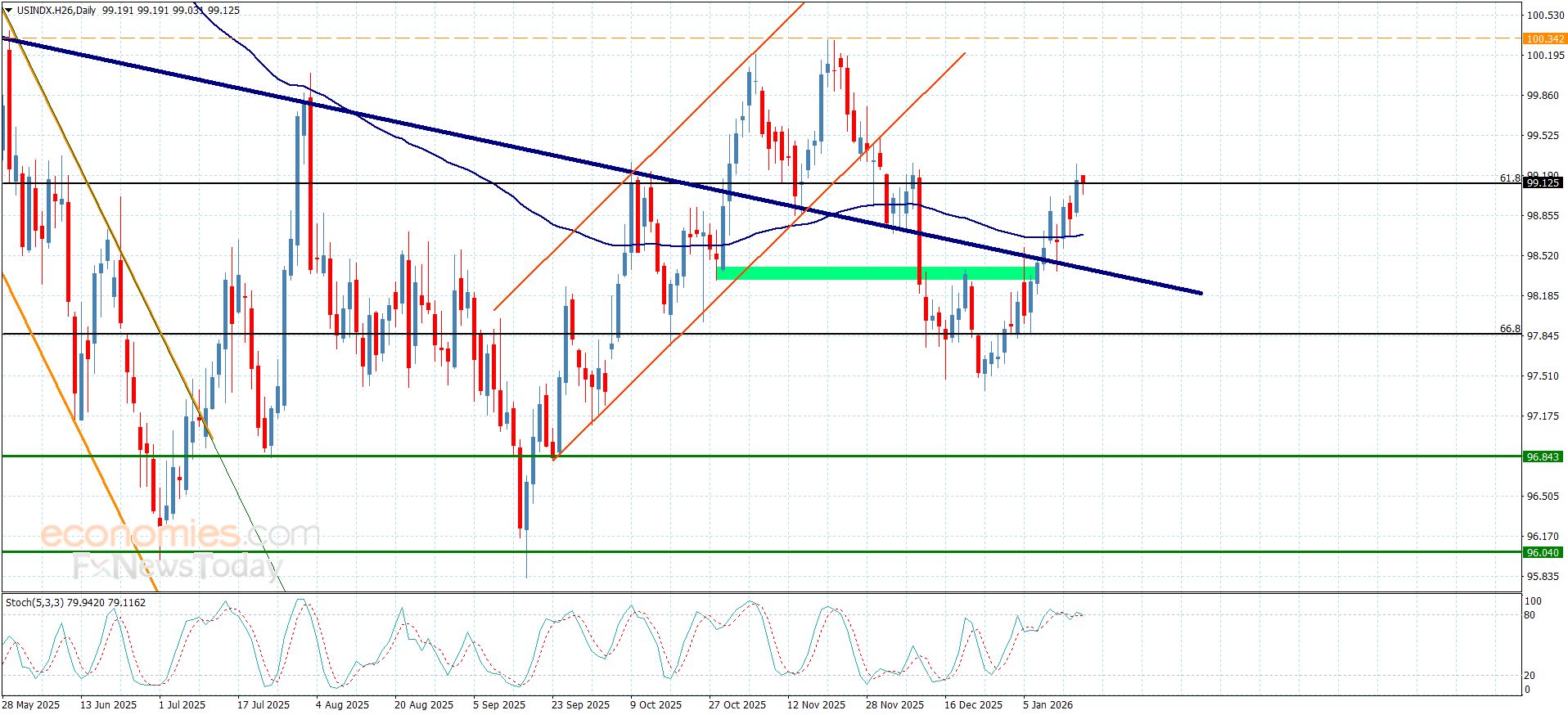The image size is (1568, 715).
Task: Click the 100.530 price axis label
Action: [1543, 16]
